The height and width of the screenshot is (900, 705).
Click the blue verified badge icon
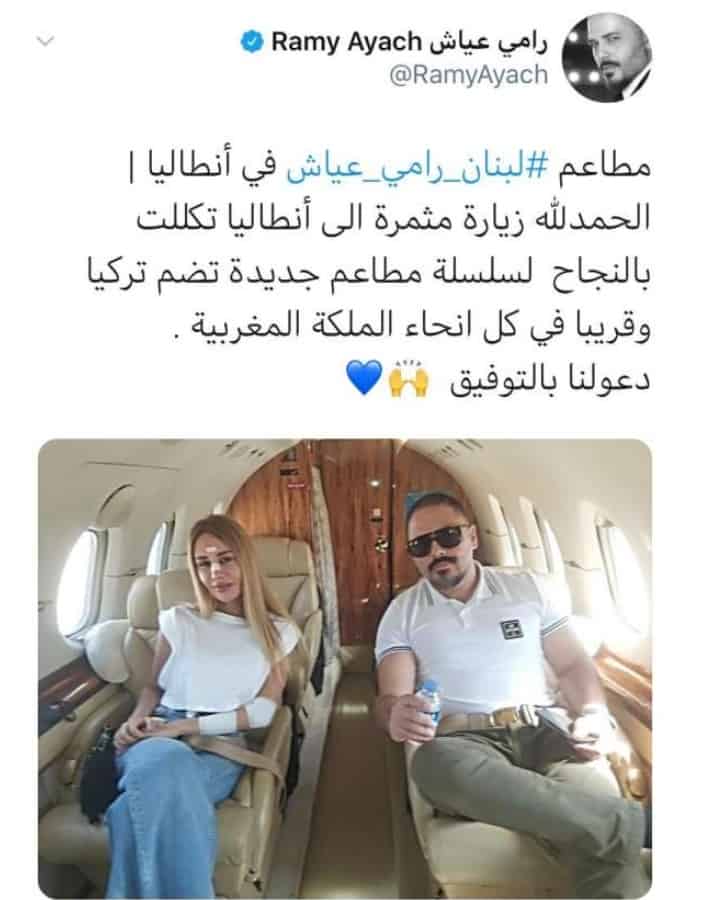coord(251,42)
